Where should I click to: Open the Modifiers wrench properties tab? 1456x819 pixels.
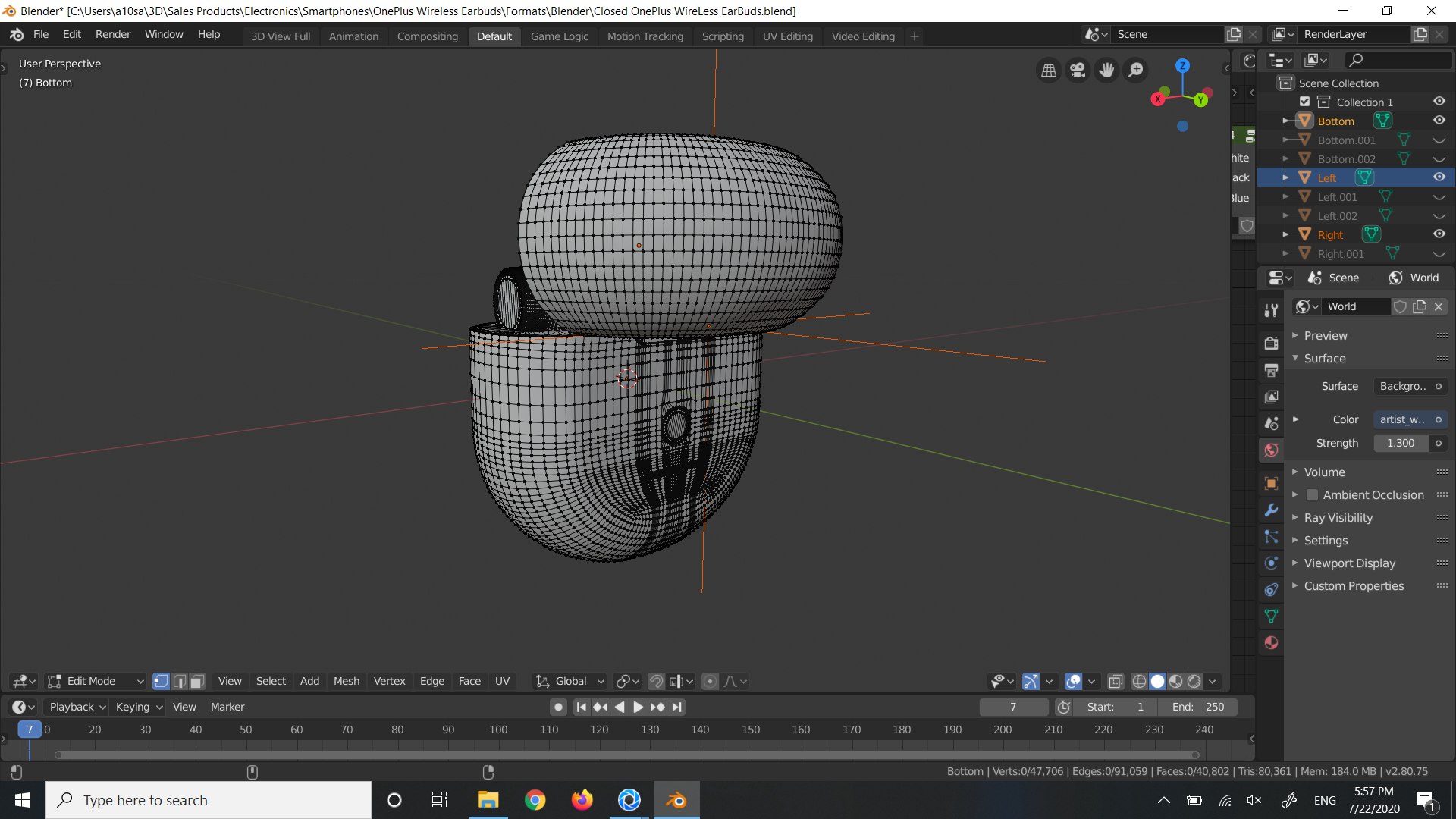pyautogui.click(x=1272, y=510)
